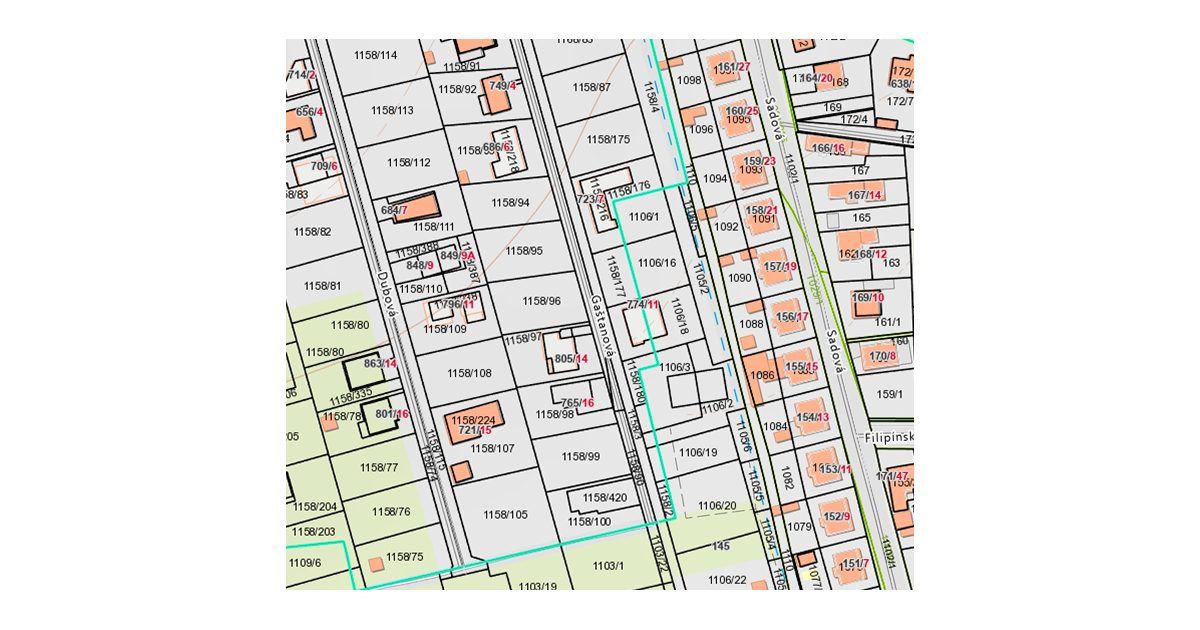Click parcel 1158/87

(591, 88)
